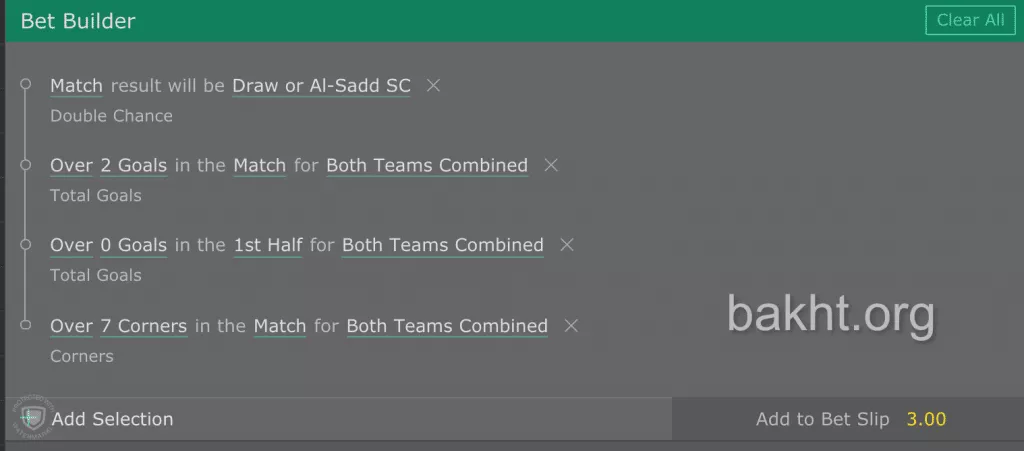Screen dimensions: 1024x451
Task: Open 'Both Teams Combined' in 1st Half row
Action: pyautogui.click(x=442, y=246)
